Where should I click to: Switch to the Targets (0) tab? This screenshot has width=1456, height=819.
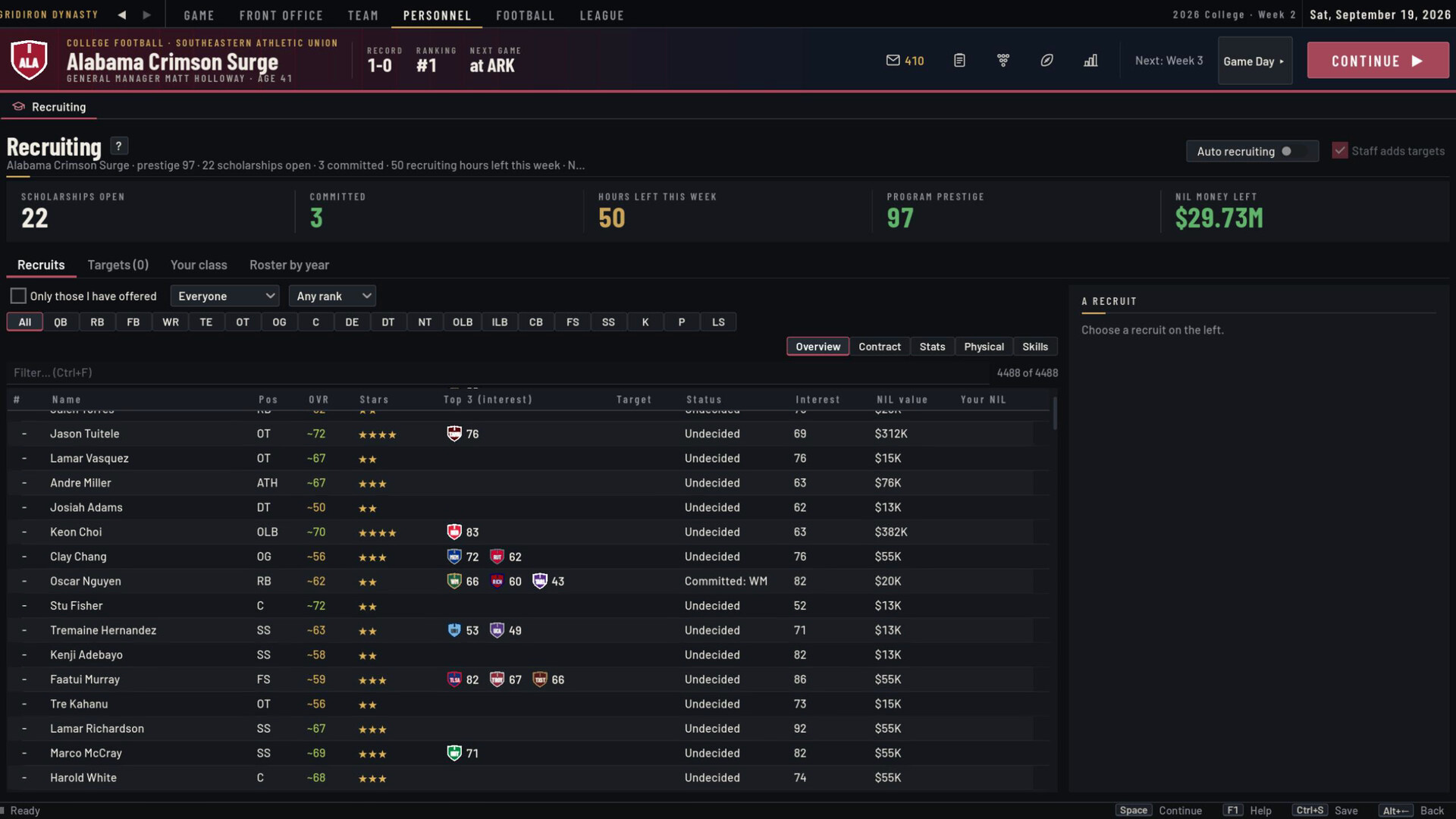click(x=118, y=265)
